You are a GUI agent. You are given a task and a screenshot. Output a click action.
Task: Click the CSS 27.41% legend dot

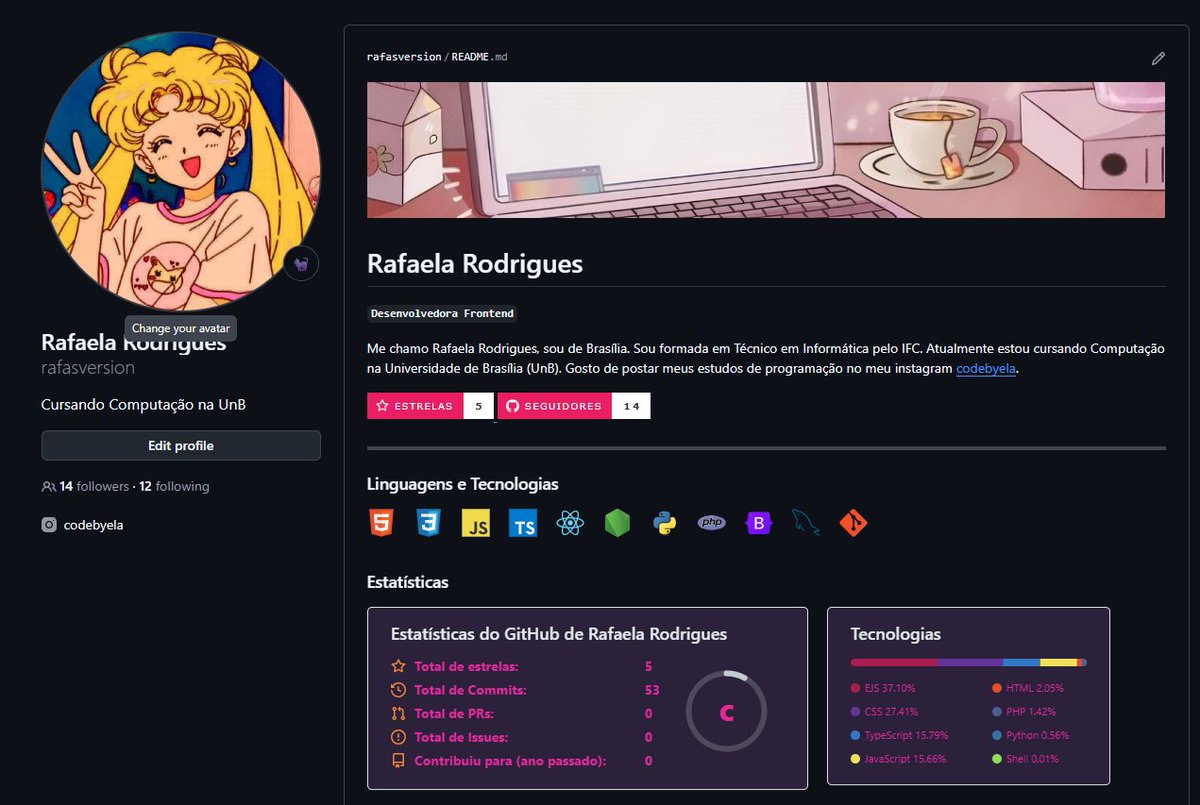click(855, 712)
